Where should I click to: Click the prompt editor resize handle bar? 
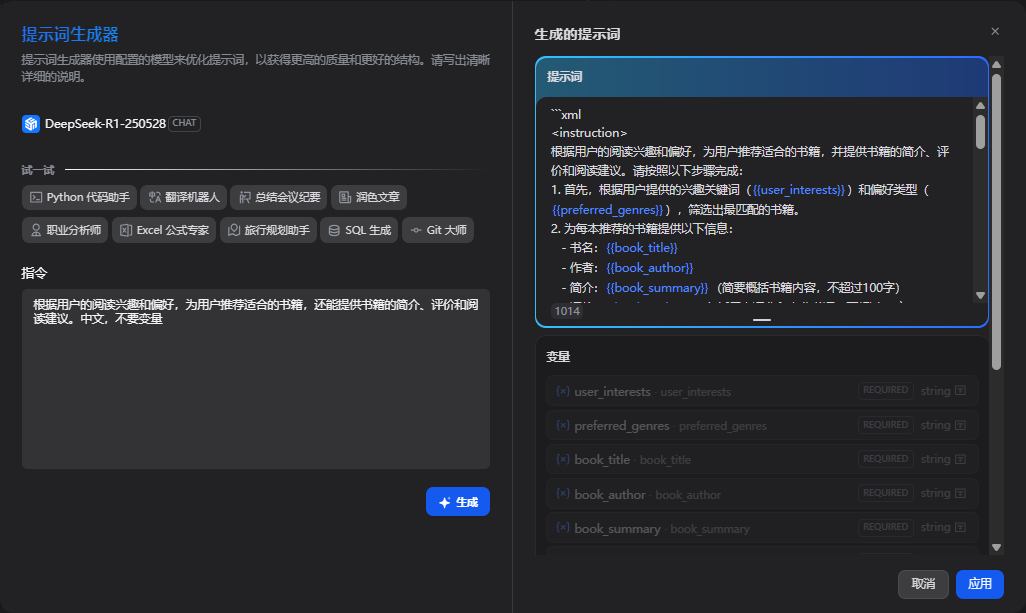tap(762, 320)
